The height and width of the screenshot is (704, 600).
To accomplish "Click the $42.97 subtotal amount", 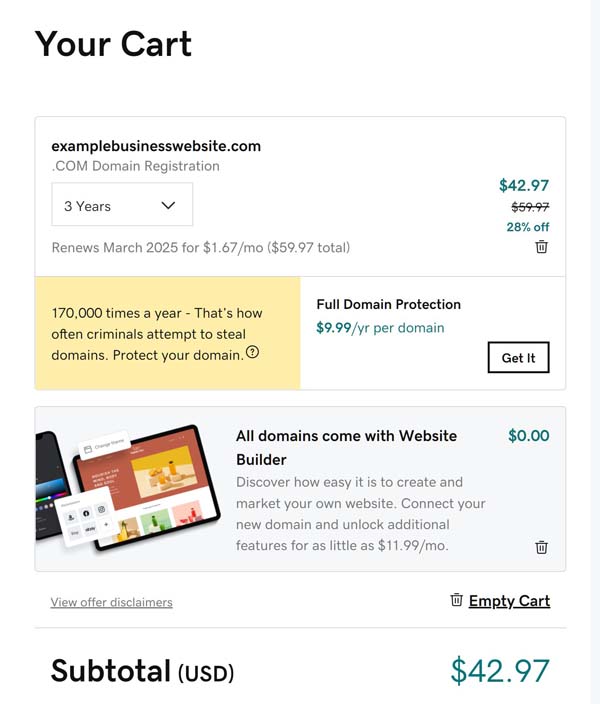I will (x=500, y=671).
